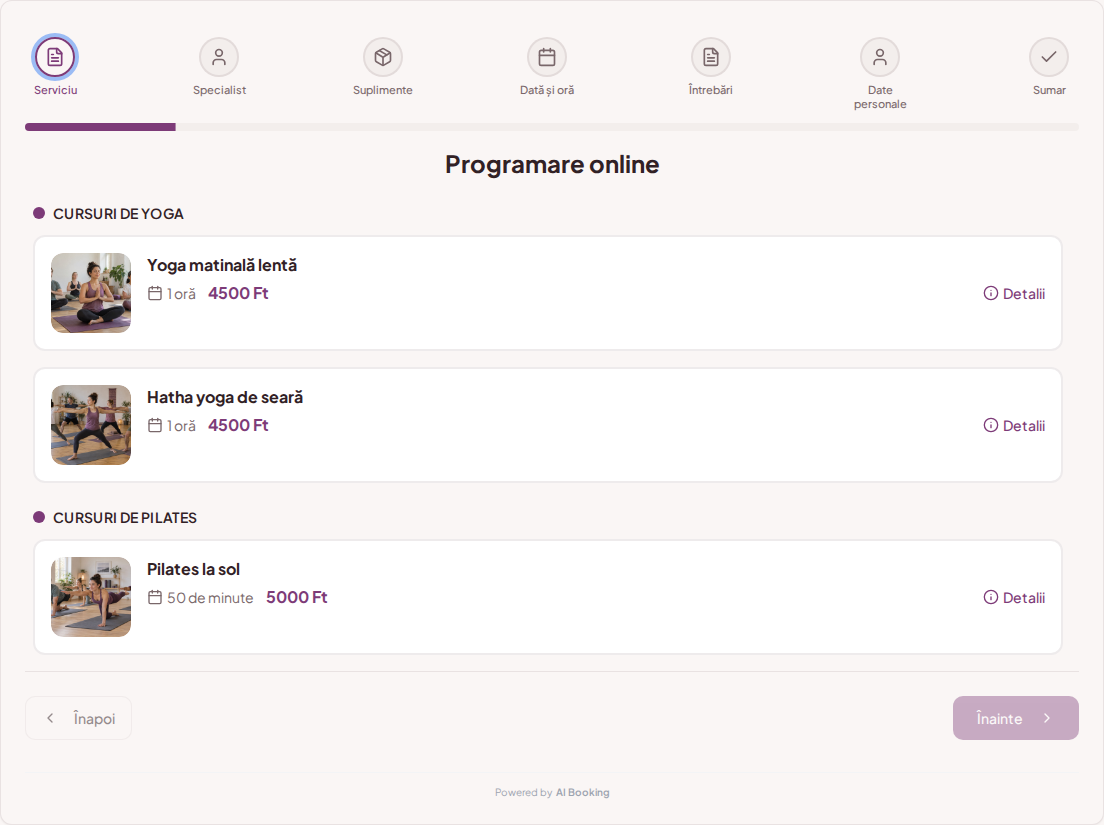Click the Sumar checkmark icon
Screen dimensions: 1104x825
click(x=1049, y=57)
